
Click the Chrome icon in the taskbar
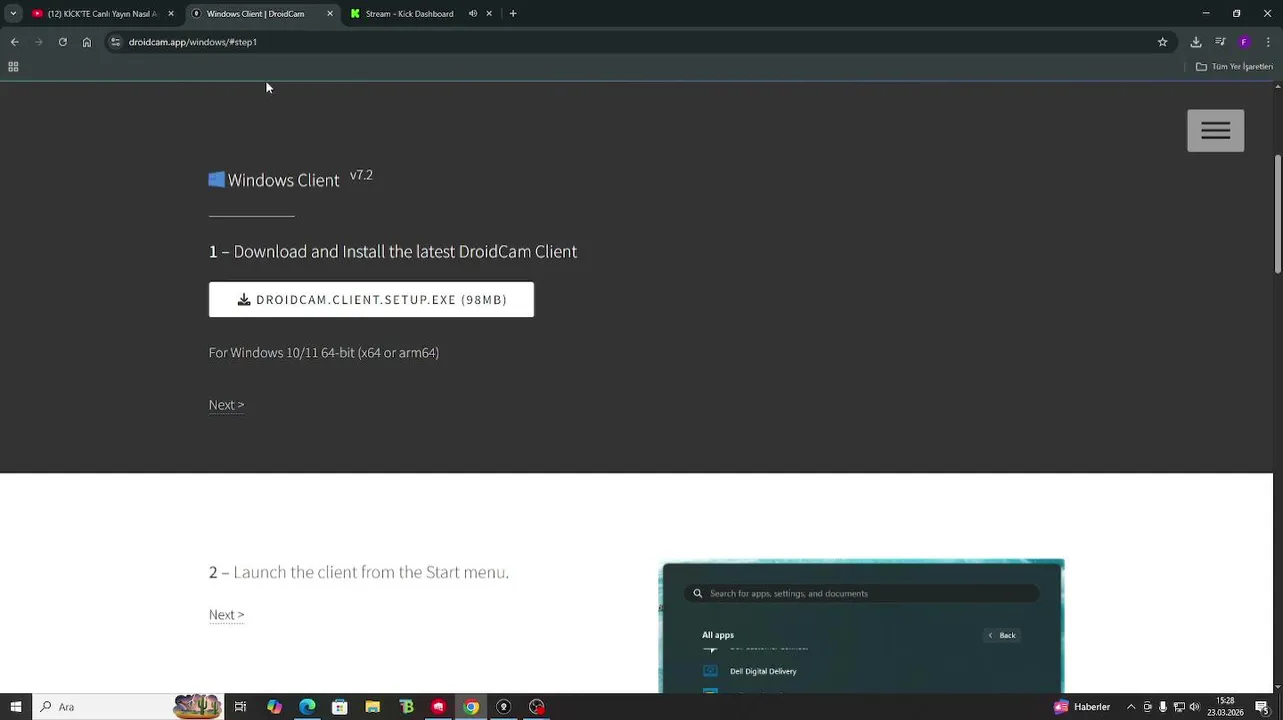[471, 707]
